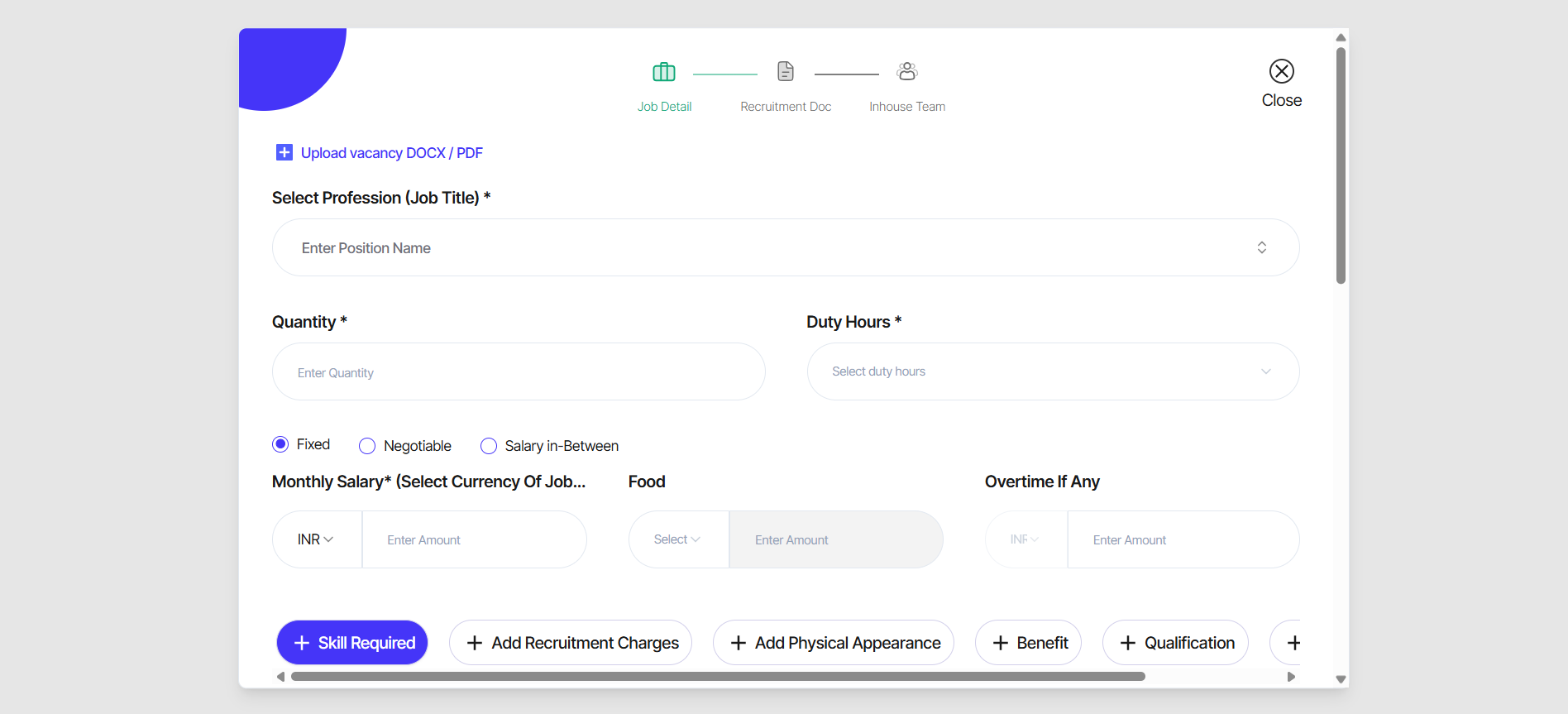The height and width of the screenshot is (714, 1568).
Task: Click the Add Physical Appearance button
Action: pyautogui.click(x=834, y=643)
